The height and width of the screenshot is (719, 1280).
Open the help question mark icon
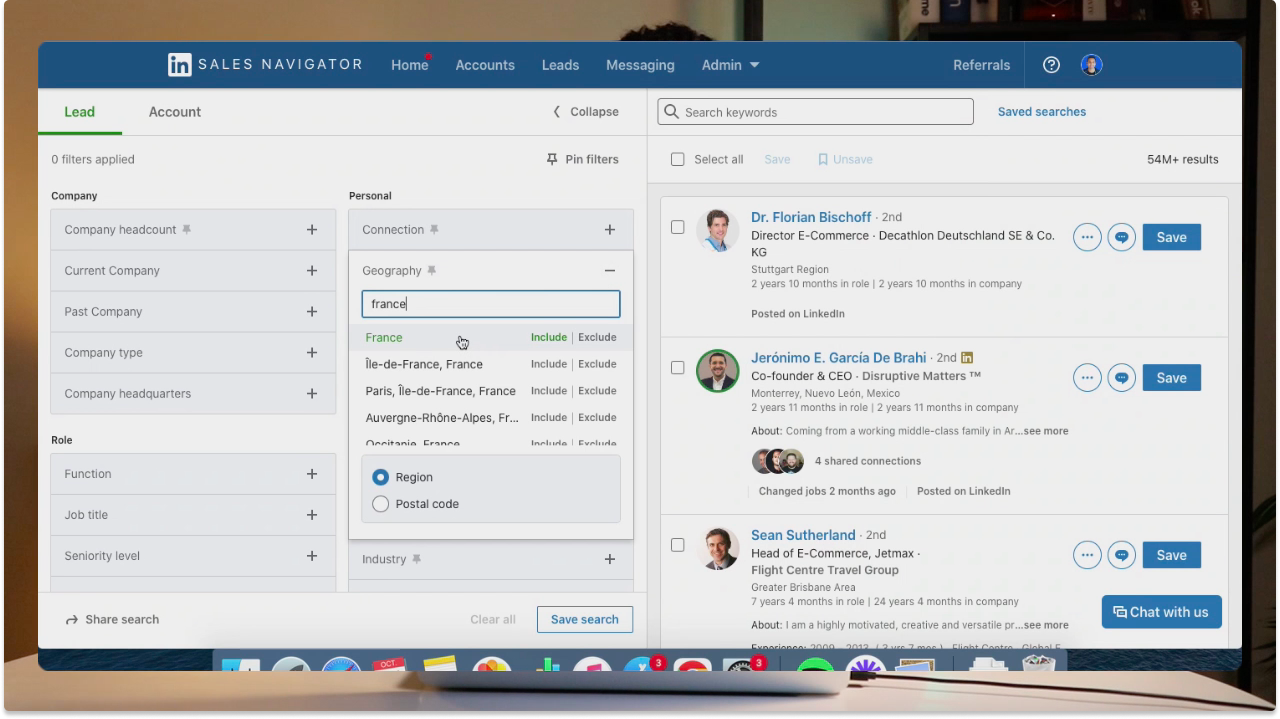pos(1051,65)
